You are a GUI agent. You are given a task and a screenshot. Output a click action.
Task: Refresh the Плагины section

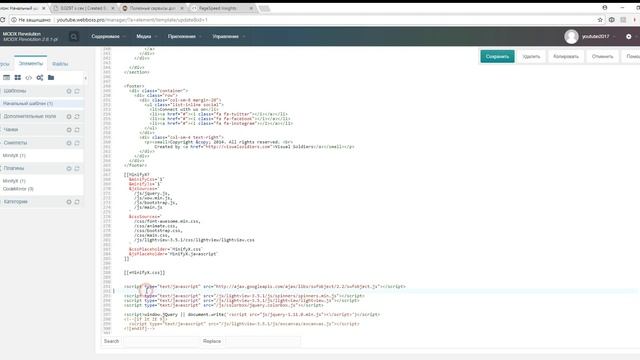point(77,169)
